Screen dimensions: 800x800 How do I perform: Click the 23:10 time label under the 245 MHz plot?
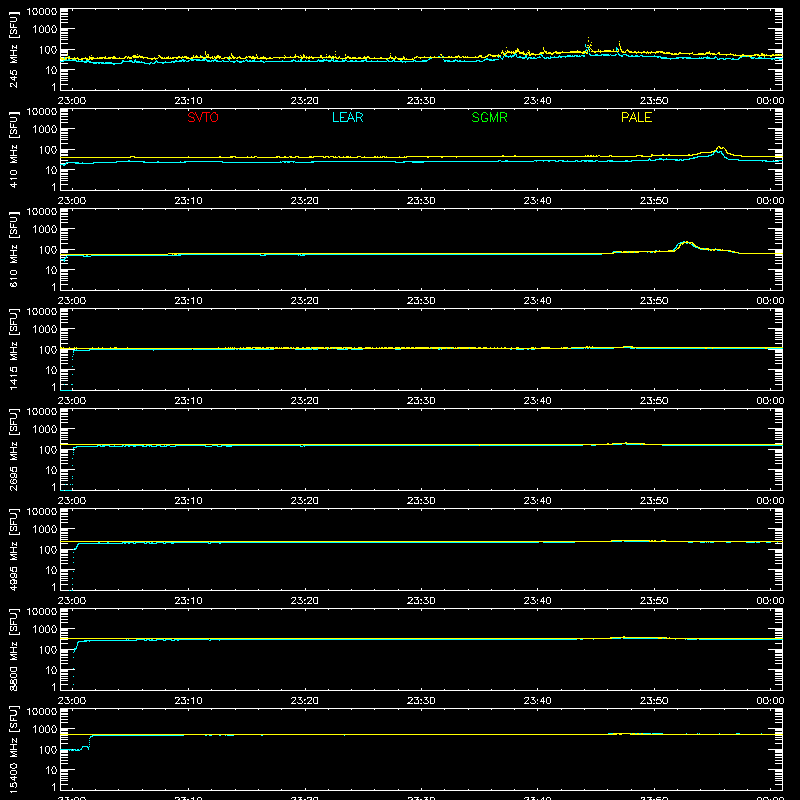coord(188,101)
